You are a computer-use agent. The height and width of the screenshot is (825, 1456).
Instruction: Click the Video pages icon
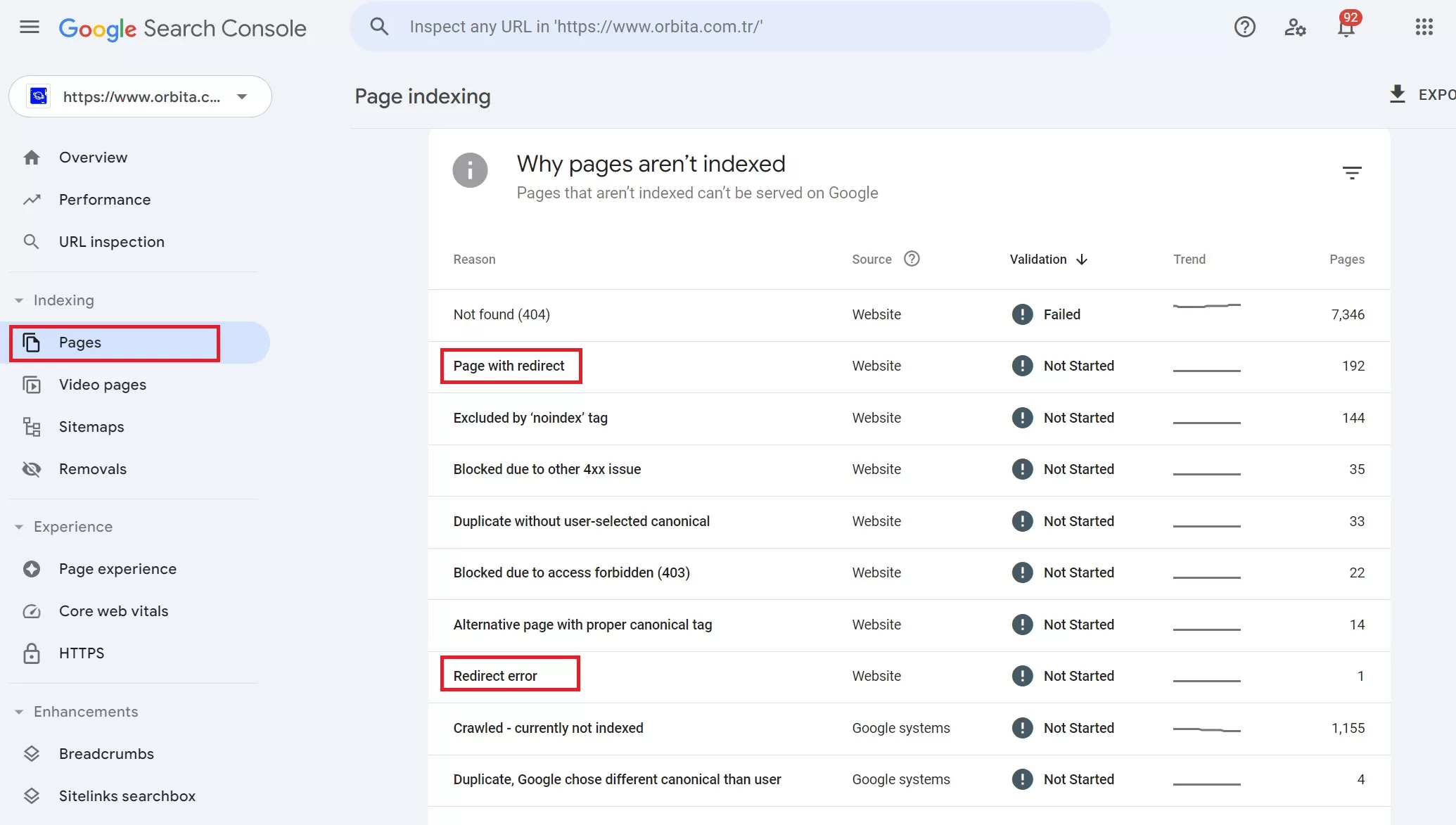pyautogui.click(x=32, y=385)
